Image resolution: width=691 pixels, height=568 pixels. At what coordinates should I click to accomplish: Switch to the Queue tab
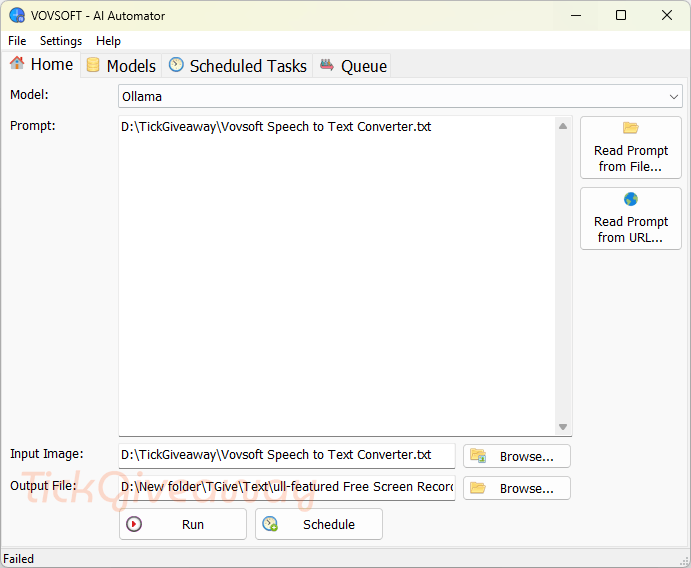(352, 66)
